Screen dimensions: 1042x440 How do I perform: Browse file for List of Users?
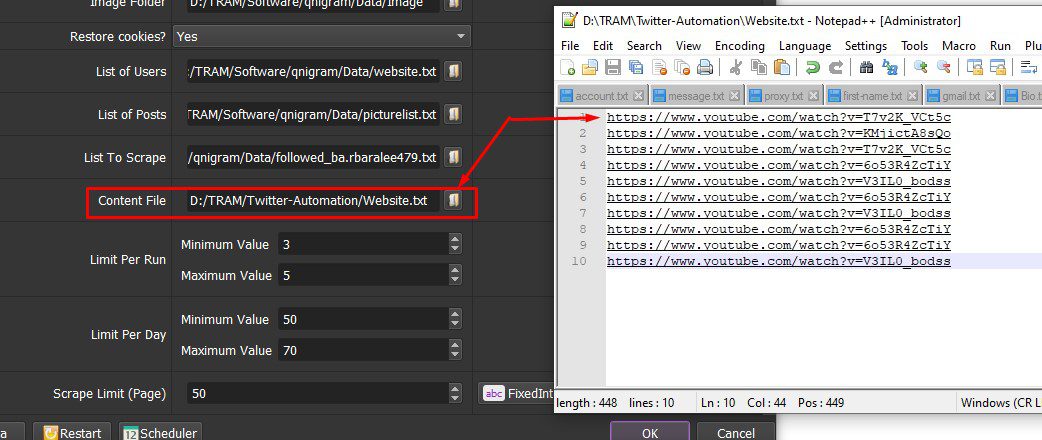tap(453, 72)
